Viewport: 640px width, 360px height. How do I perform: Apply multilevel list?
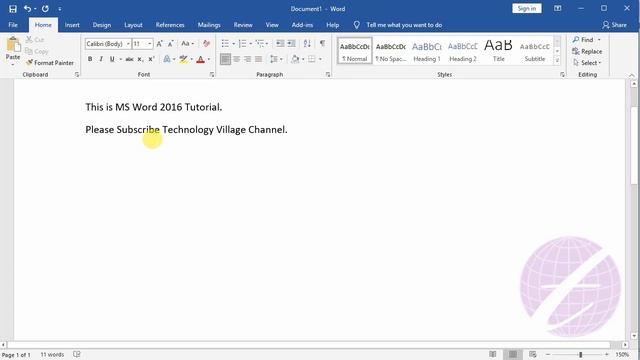(x=260, y=44)
